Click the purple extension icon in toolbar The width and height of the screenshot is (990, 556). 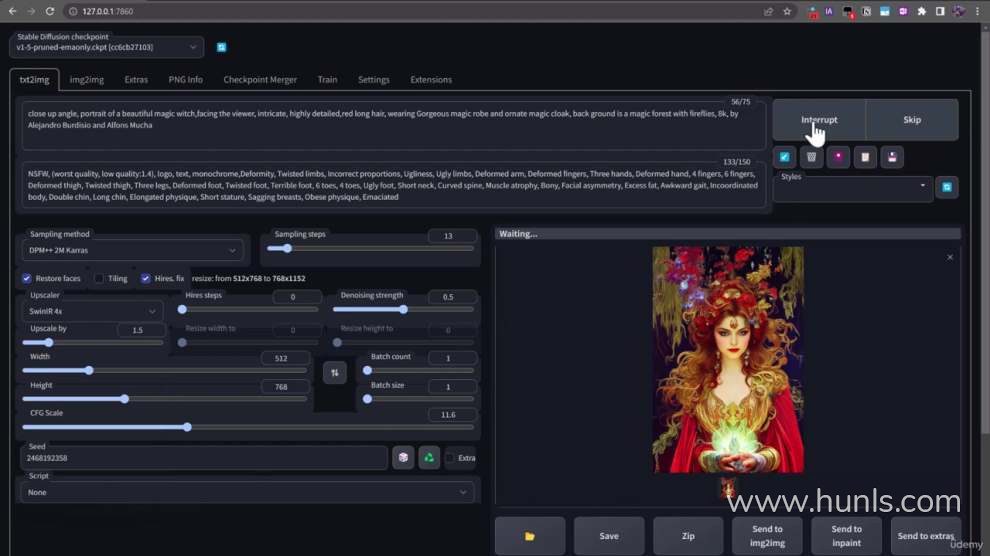click(x=904, y=11)
